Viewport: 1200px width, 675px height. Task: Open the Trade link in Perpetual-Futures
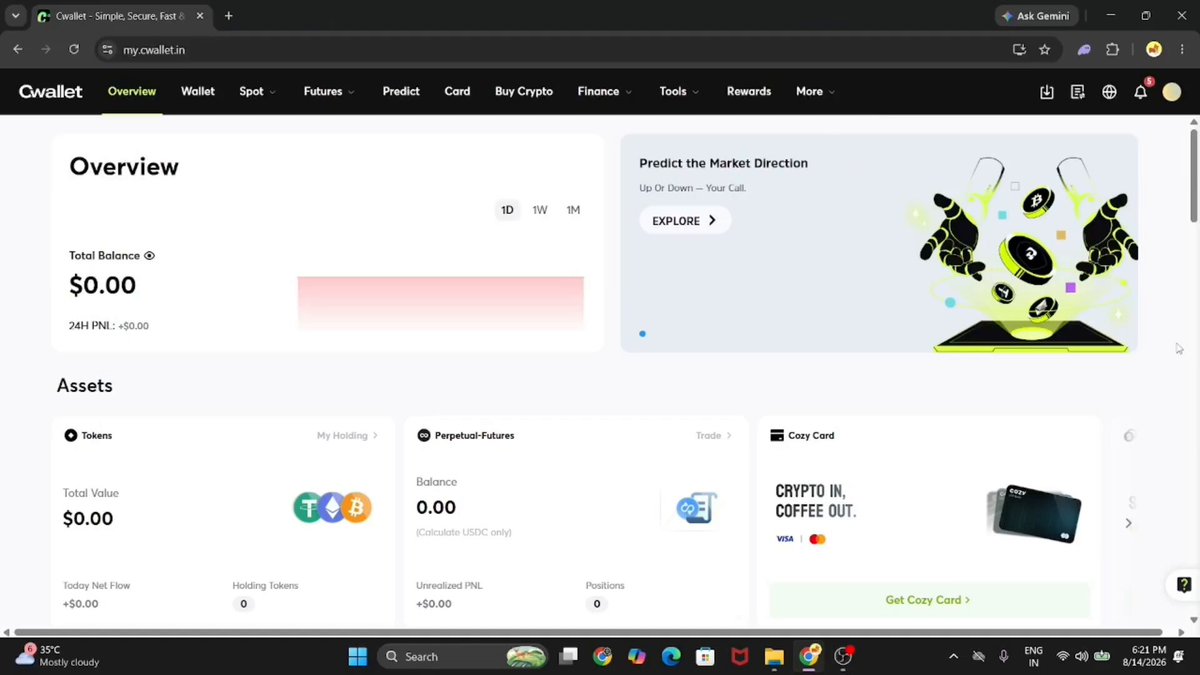click(713, 436)
